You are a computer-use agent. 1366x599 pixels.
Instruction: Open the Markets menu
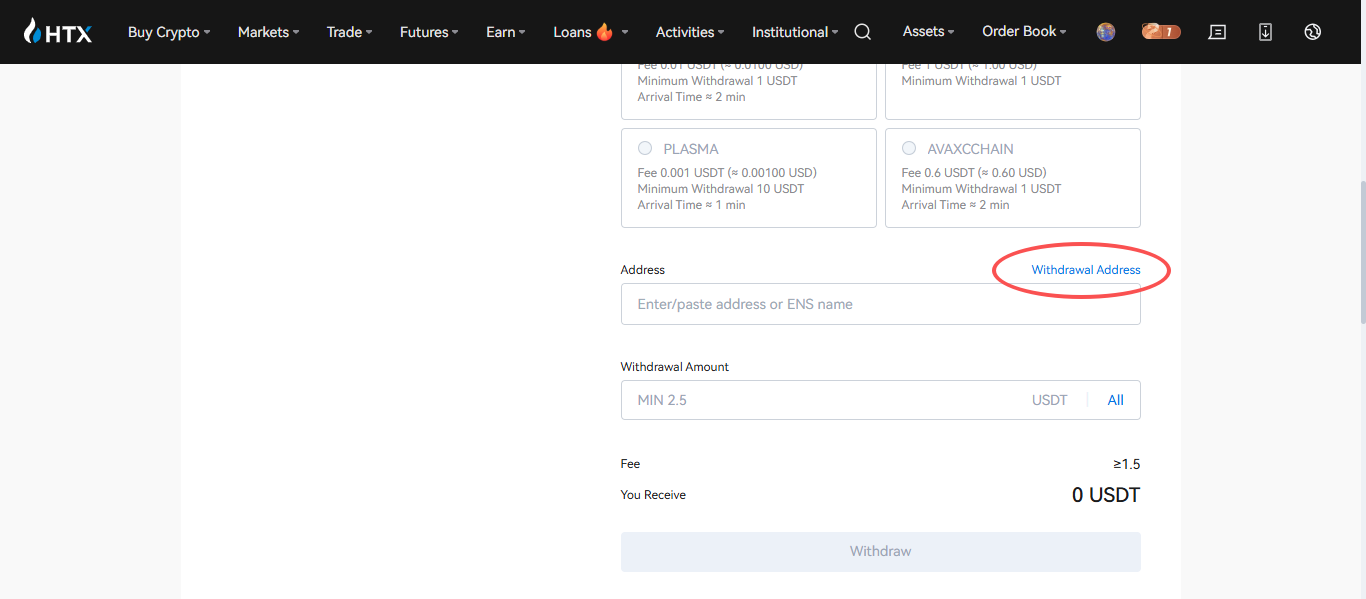268,32
